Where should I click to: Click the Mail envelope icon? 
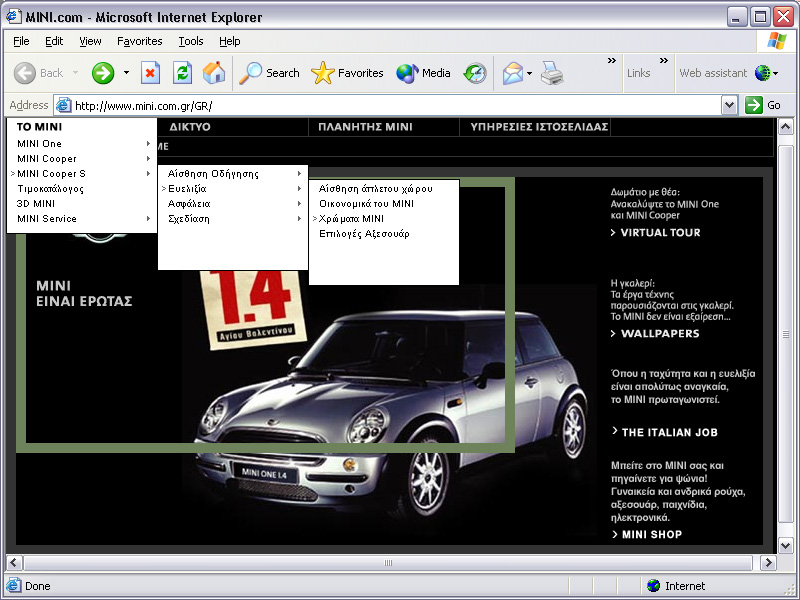pyautogui.click(x=513, y=73)
